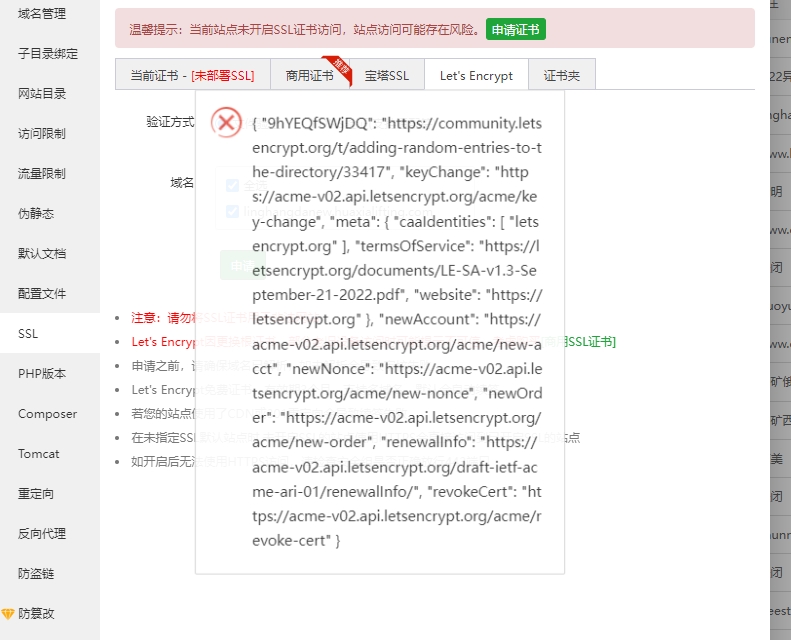Viewport: 791px width, 640px height.
Task: Click the 域名 label
Action: click(182, 183)
